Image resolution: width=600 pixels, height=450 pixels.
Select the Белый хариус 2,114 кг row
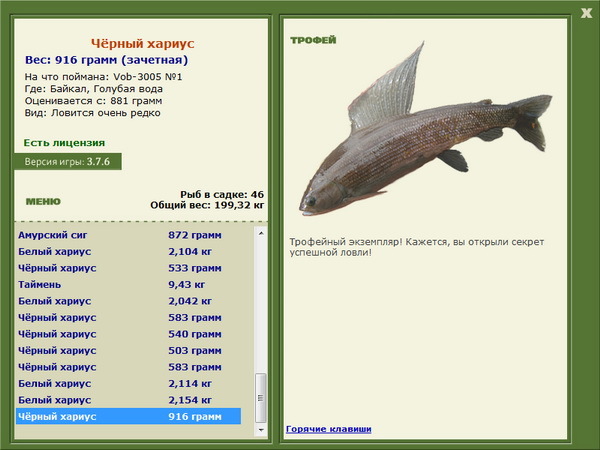[x=129, y=383]
